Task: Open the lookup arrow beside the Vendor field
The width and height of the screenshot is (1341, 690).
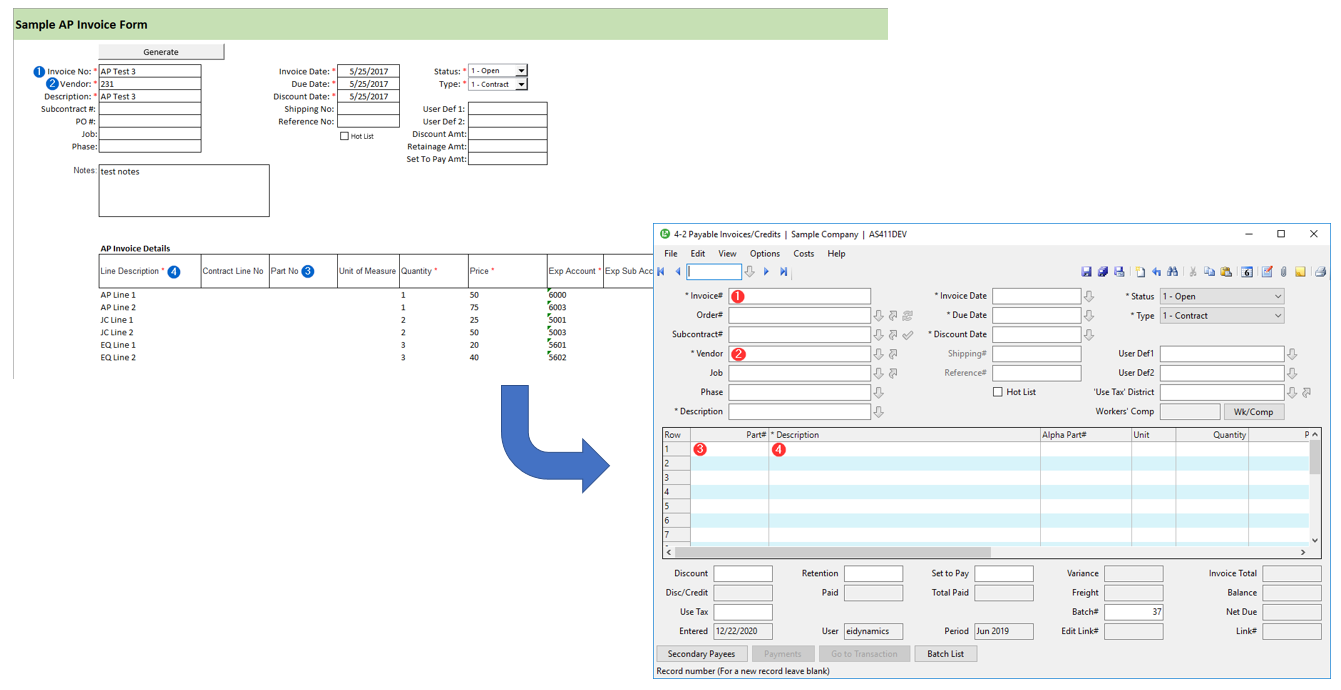Action: (878, 354)
